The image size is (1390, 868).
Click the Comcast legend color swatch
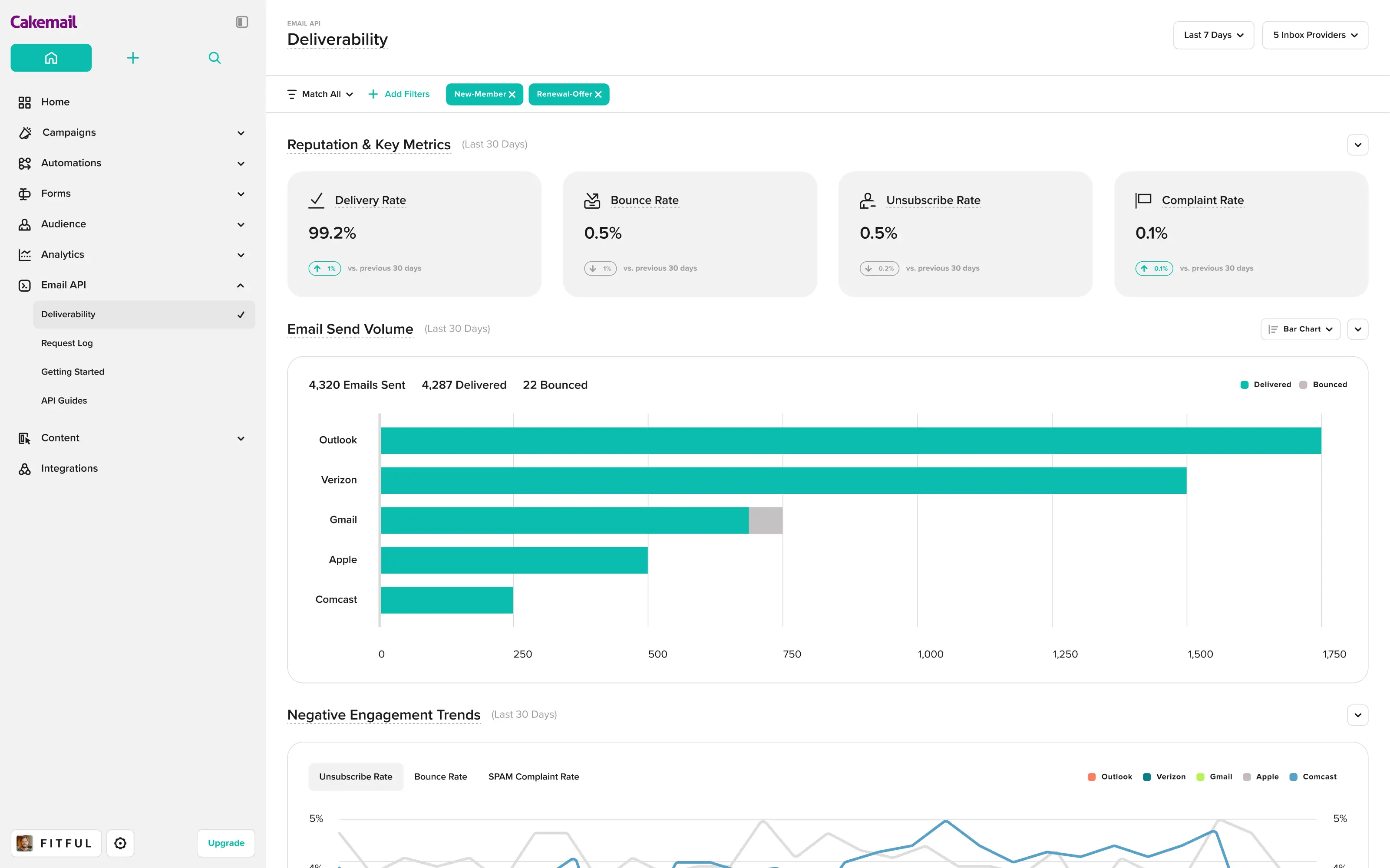tap(1294, 777)
